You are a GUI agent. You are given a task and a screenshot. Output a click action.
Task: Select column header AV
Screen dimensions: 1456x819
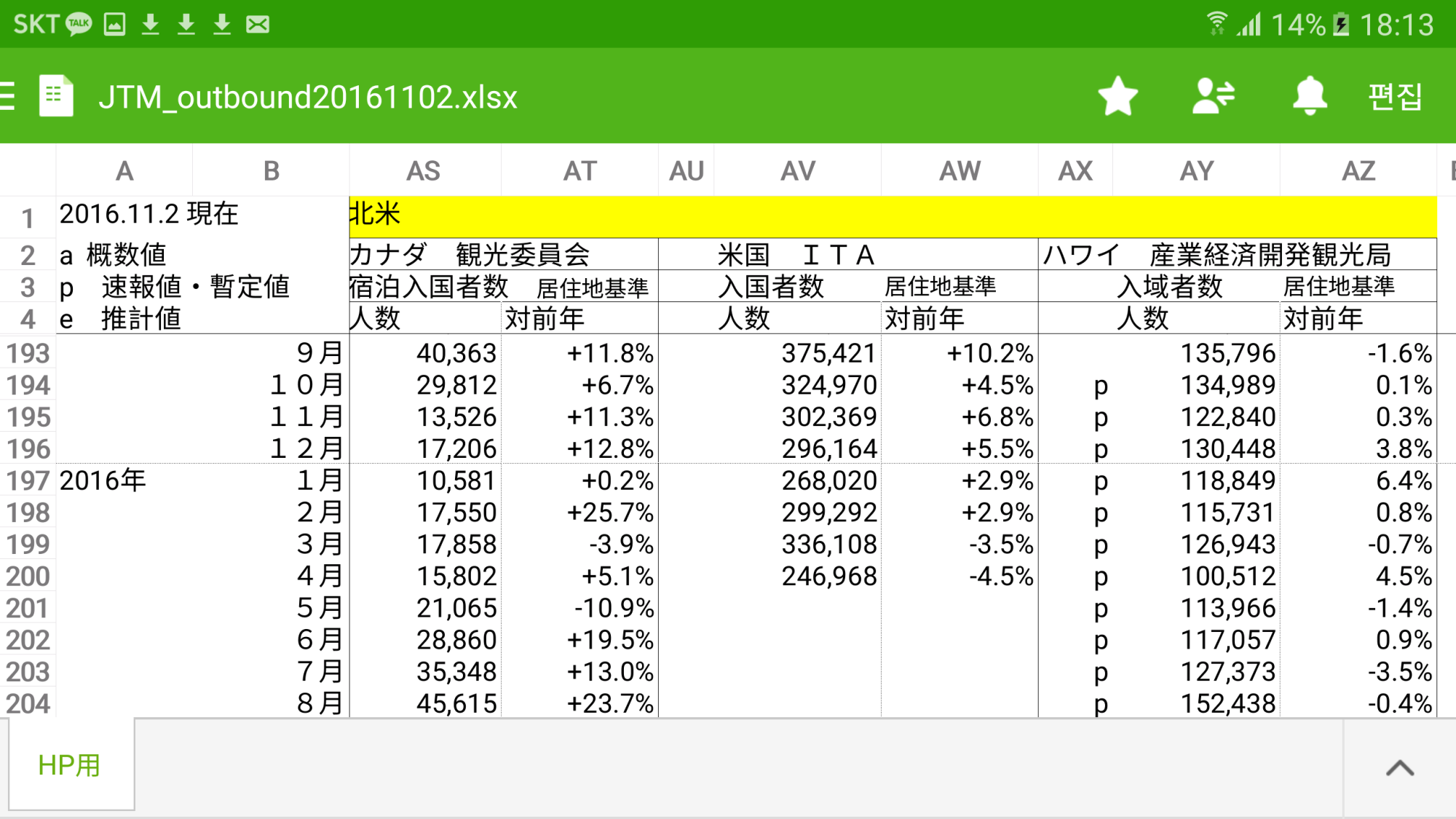798,170
